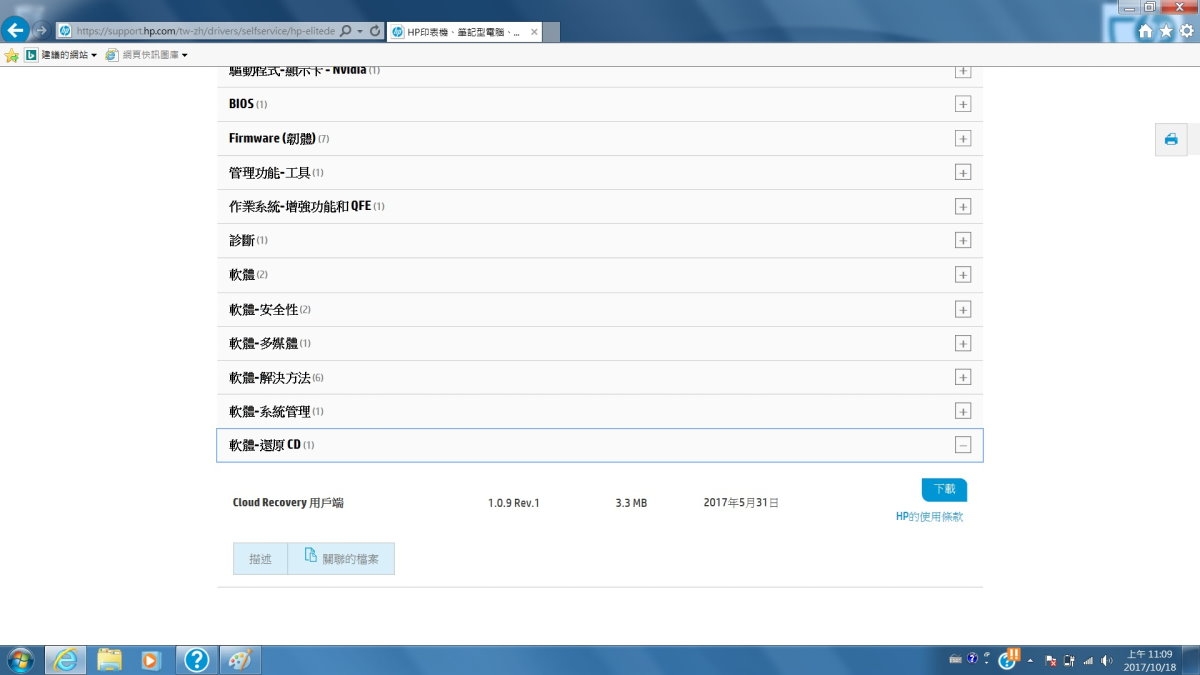Screen dimensions: 1200x675
Task: Click the blue help icon in the tray
Action: click(x=972, y=660)
